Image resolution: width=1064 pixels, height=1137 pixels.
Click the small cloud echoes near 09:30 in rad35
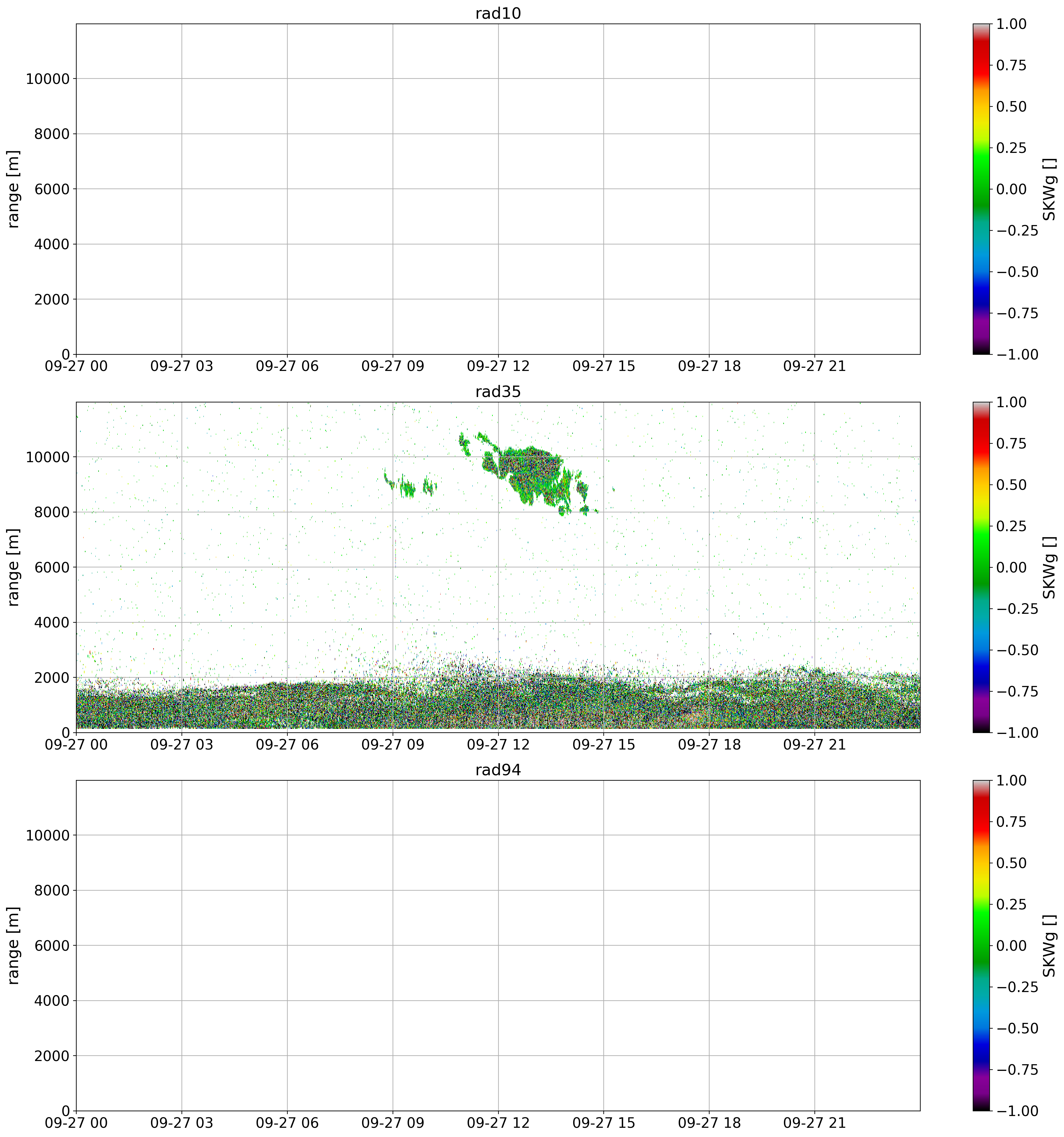(x=407, y=488)
